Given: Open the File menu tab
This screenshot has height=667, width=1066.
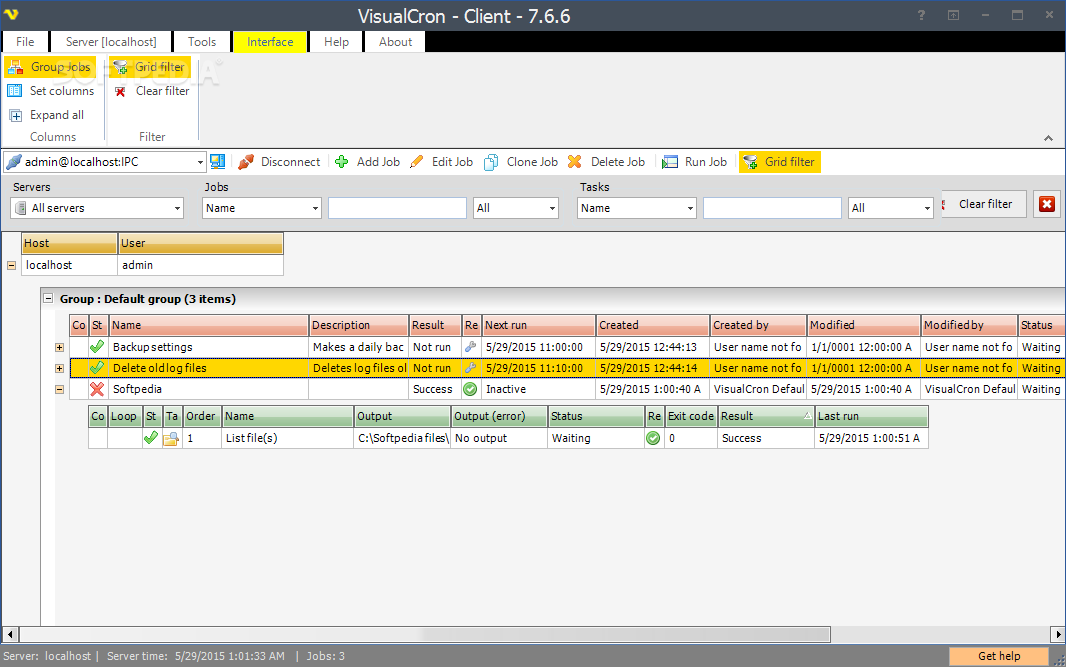Looking at the screenshot, I should click(x=25, y=41).
